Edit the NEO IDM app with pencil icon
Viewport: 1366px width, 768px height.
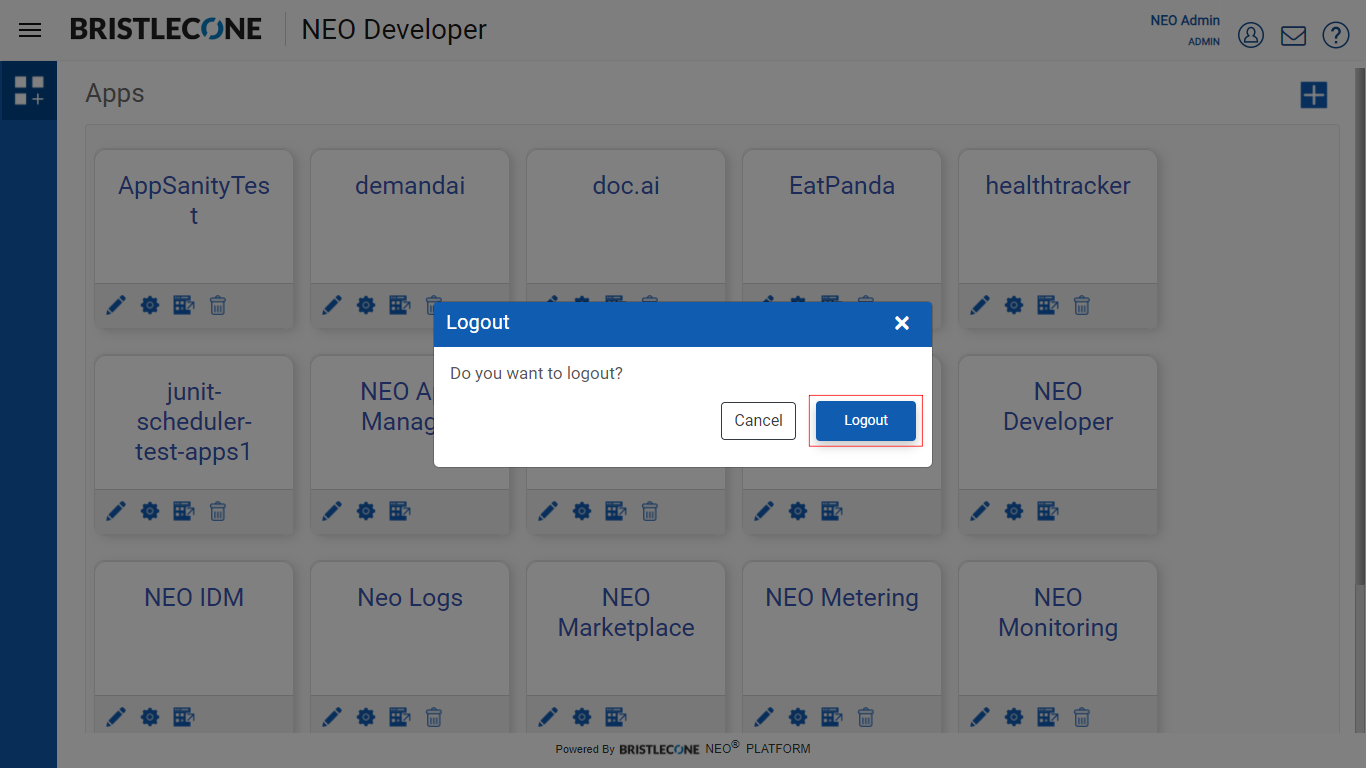point(116,717)
